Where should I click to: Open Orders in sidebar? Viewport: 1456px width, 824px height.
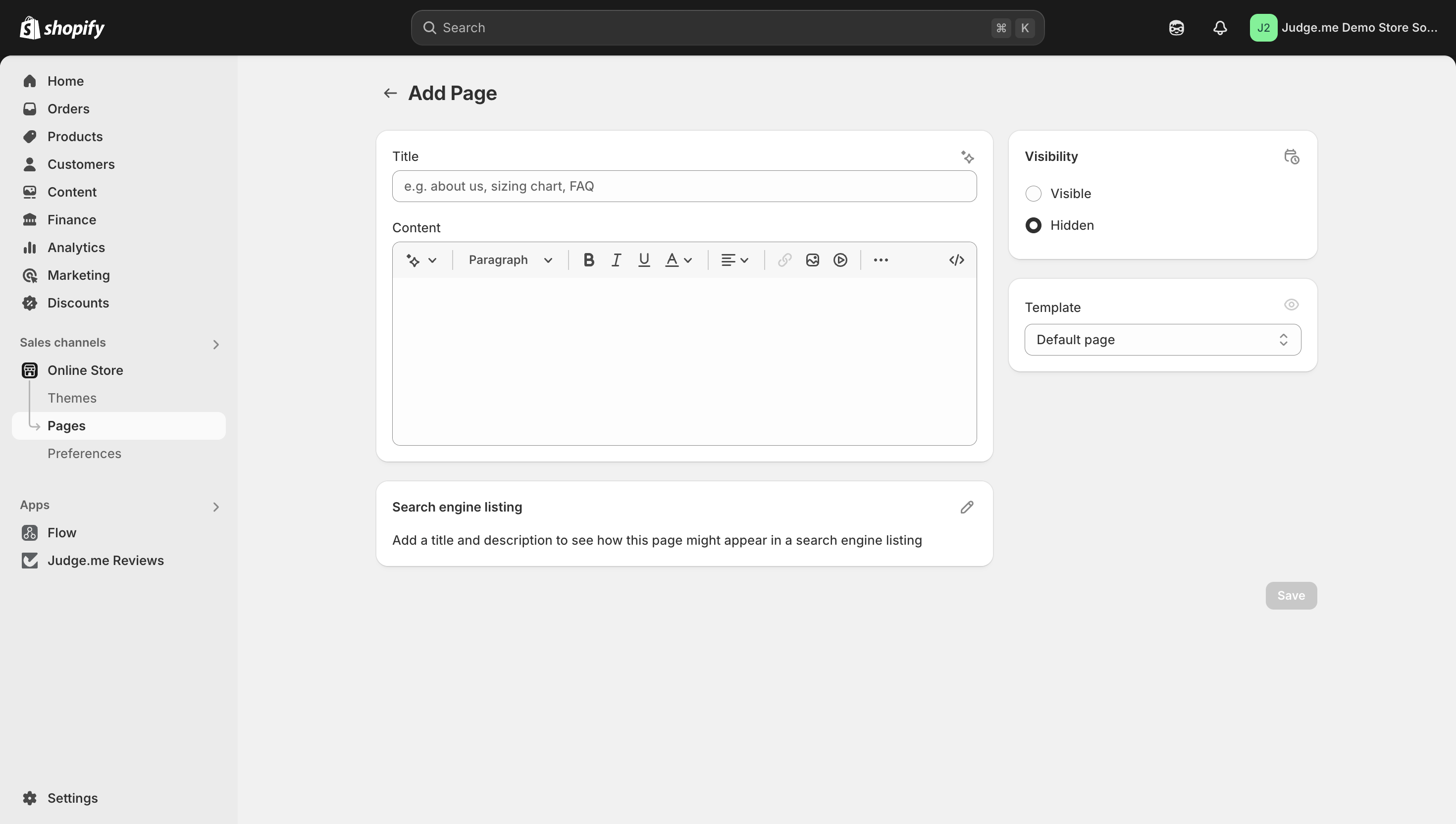click(x=119, y=108)
